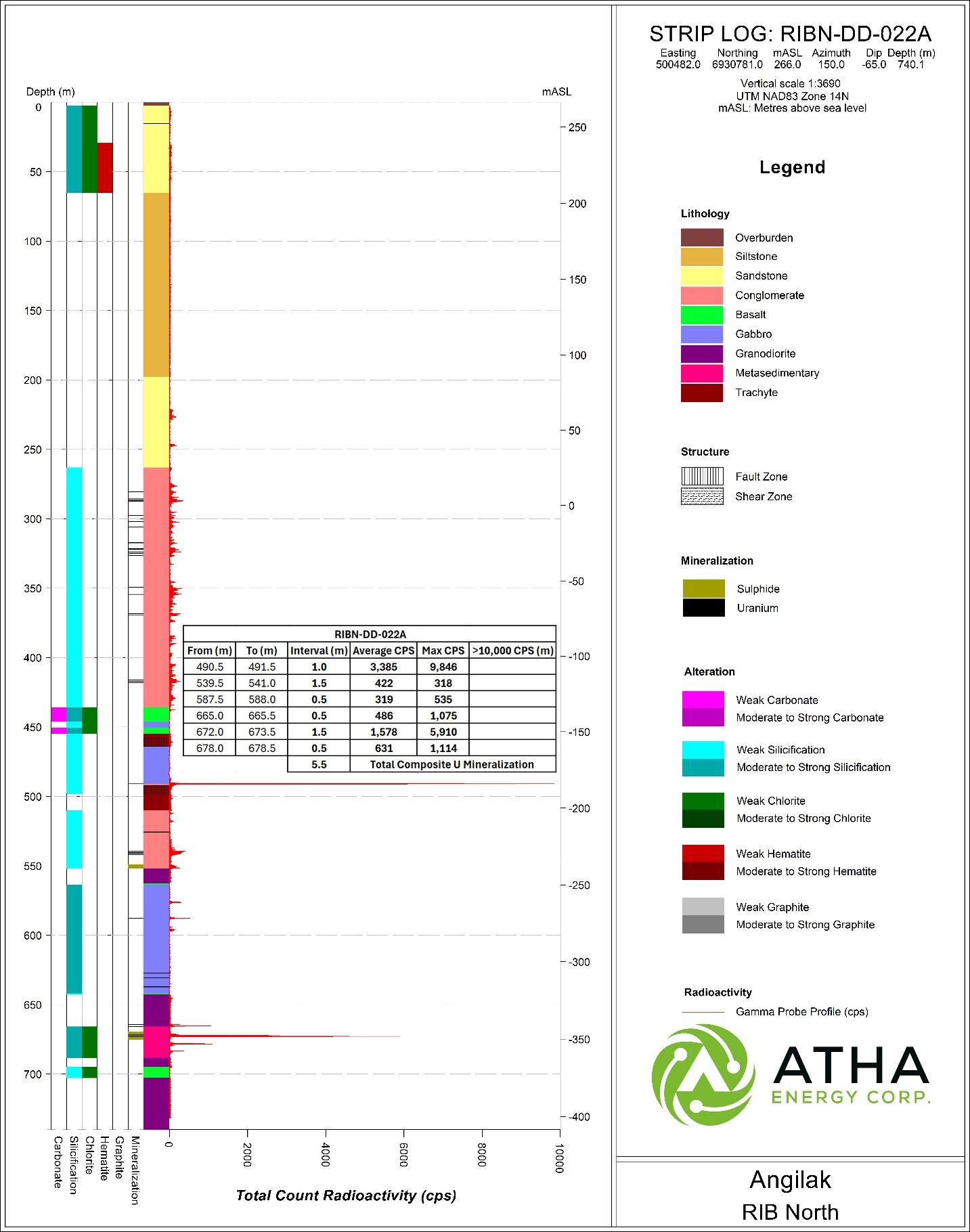
Task: Choose the Trachyte dark red legend swatch
Action: (x=702, y=393)
